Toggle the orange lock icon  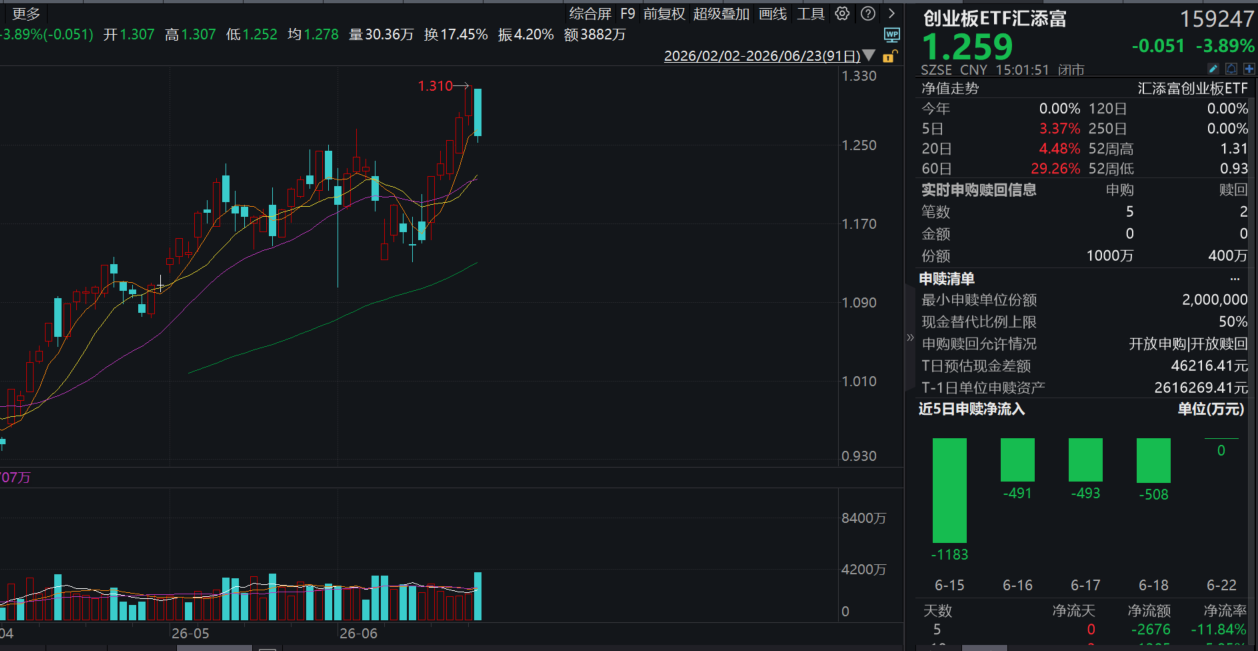pyautogui.click(x=890, y=56)
